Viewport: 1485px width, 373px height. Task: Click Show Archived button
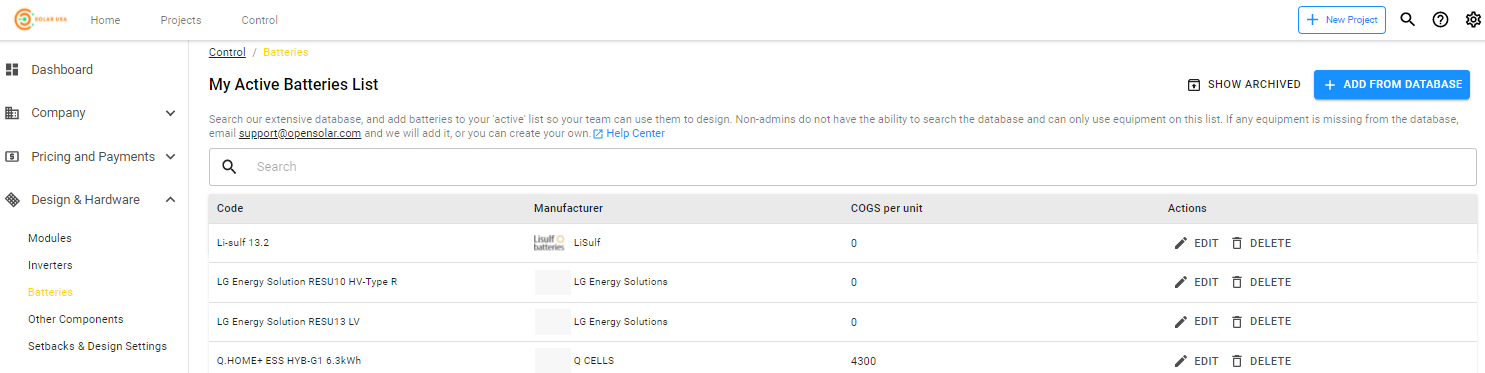click(1243, 85)
